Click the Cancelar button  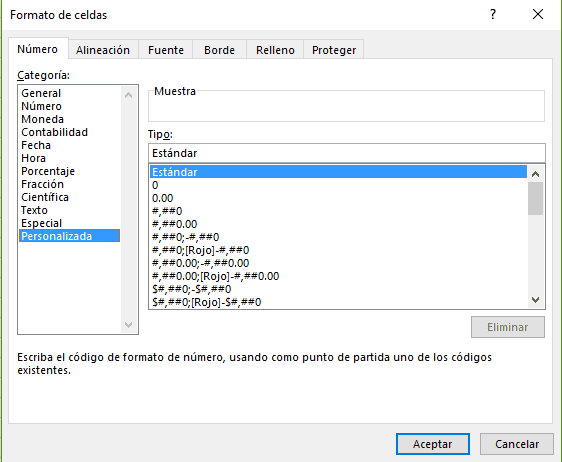pyautogui.click(x=517, y=444)
